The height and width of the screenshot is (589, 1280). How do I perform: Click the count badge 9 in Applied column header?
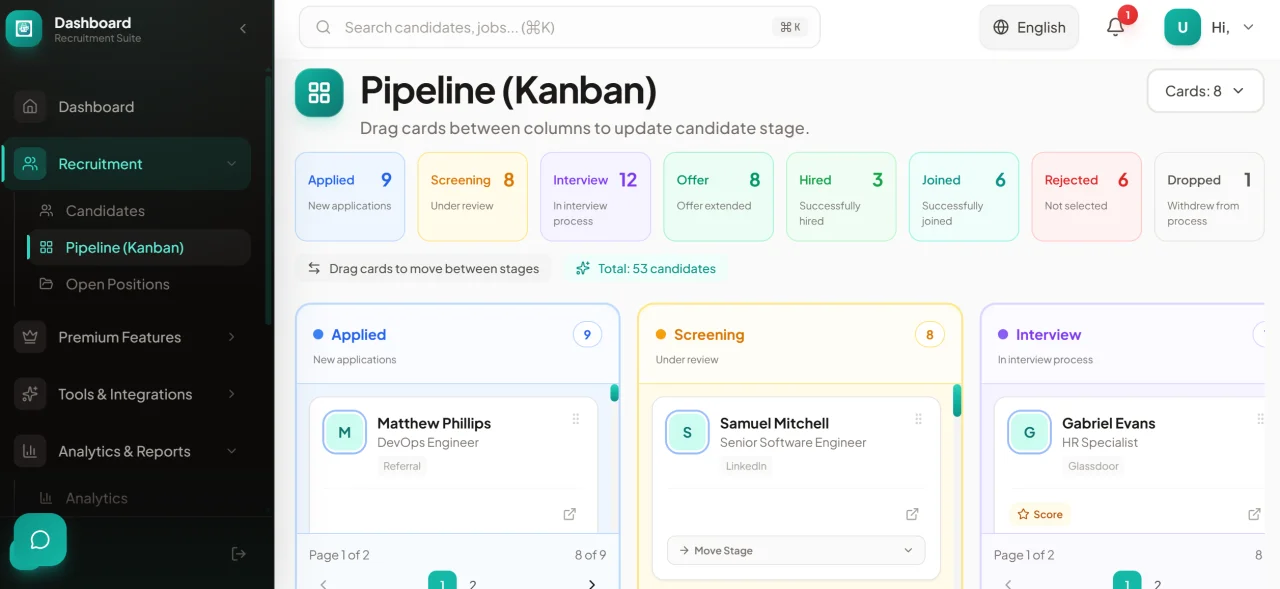coord(587,334)
